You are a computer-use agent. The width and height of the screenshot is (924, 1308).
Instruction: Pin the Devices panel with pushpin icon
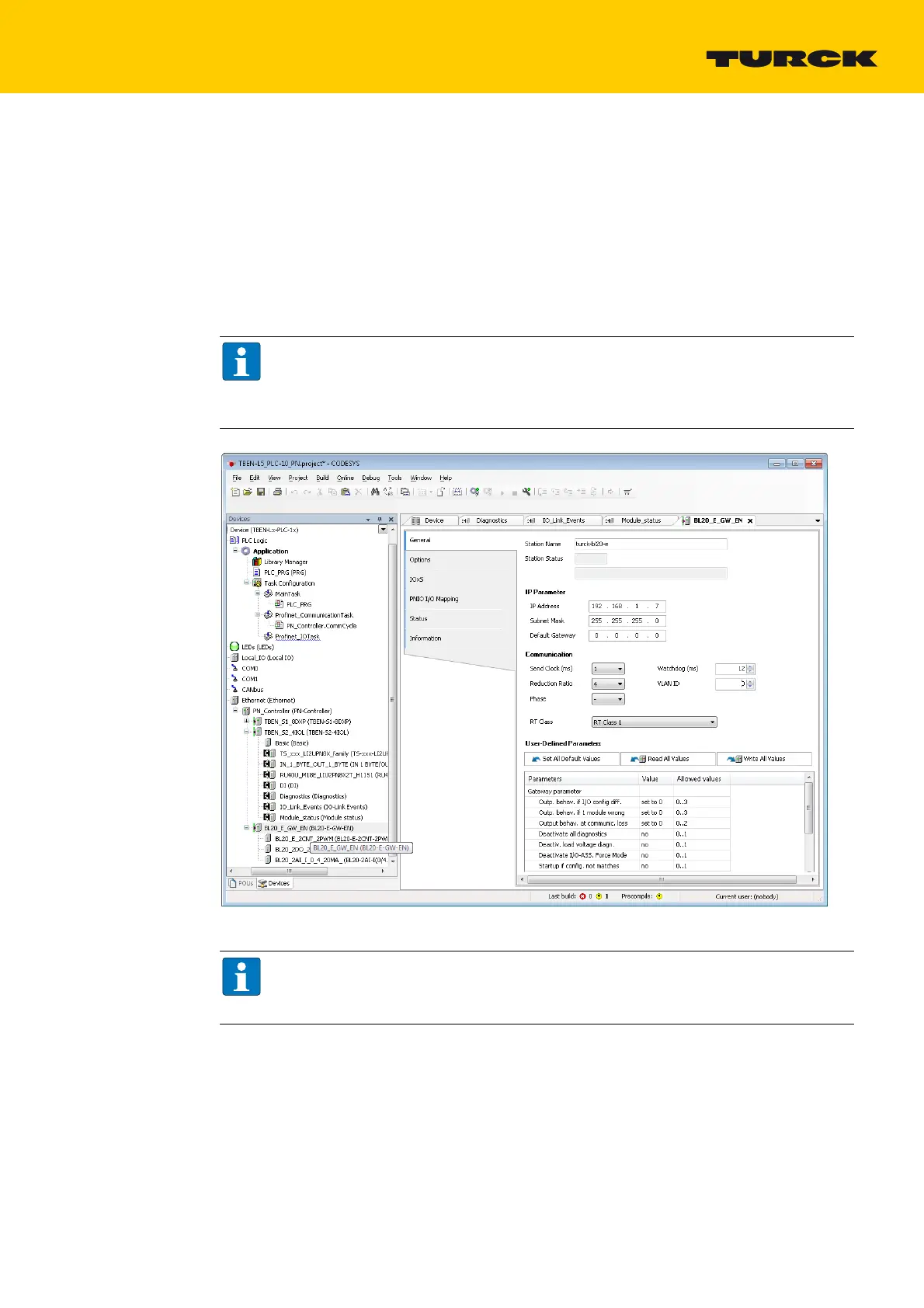pos(379,519)
